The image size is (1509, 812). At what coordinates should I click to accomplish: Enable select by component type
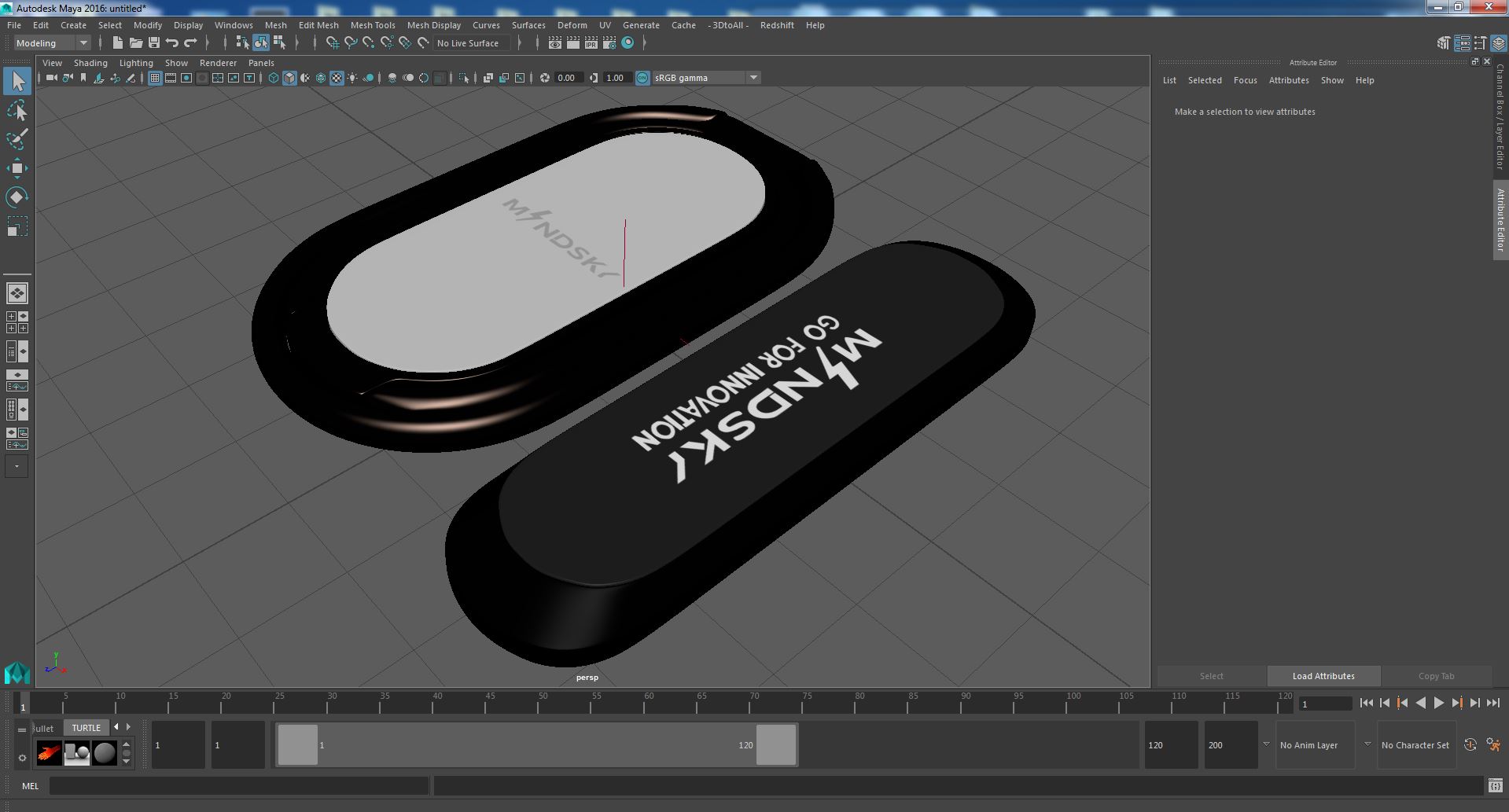coord(279,43)
